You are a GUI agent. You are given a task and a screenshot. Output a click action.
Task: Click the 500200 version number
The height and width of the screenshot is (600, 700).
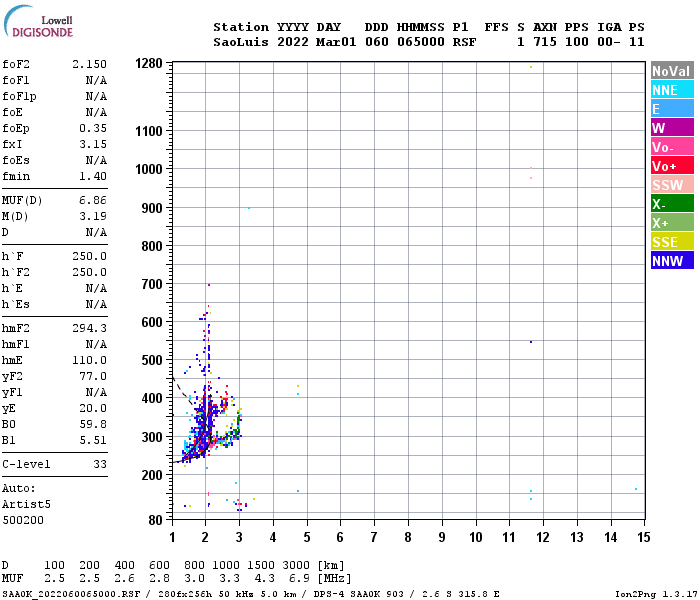[x=23, y=521]
